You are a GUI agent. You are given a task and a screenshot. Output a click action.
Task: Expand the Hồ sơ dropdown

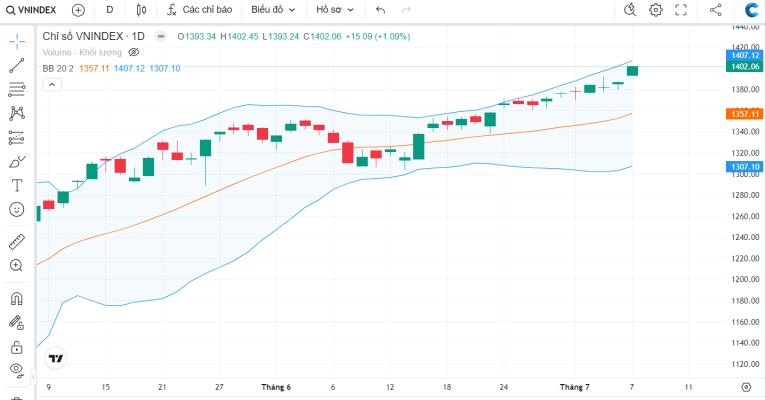point(335,10)
